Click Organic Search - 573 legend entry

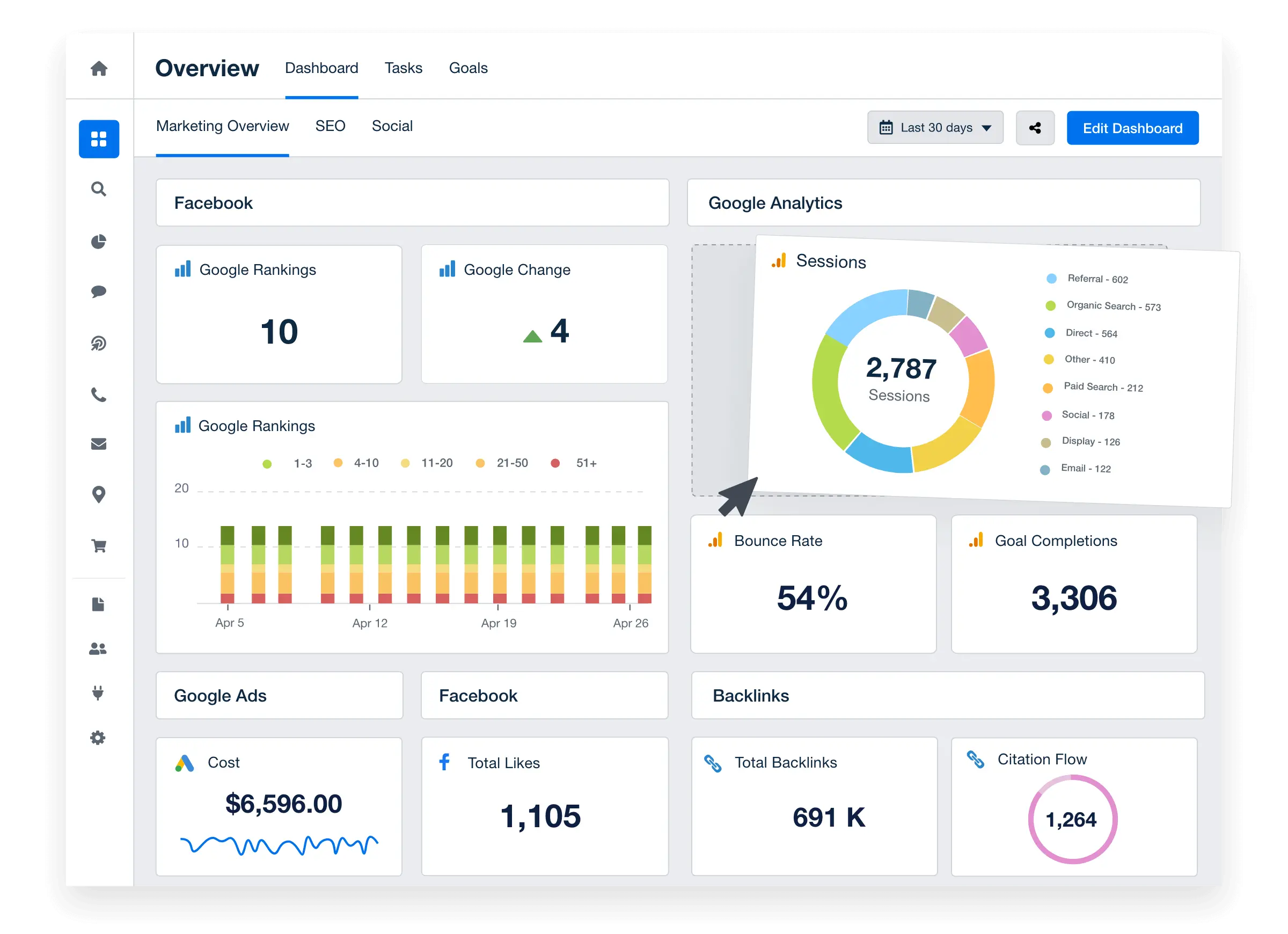point(1103,306)
